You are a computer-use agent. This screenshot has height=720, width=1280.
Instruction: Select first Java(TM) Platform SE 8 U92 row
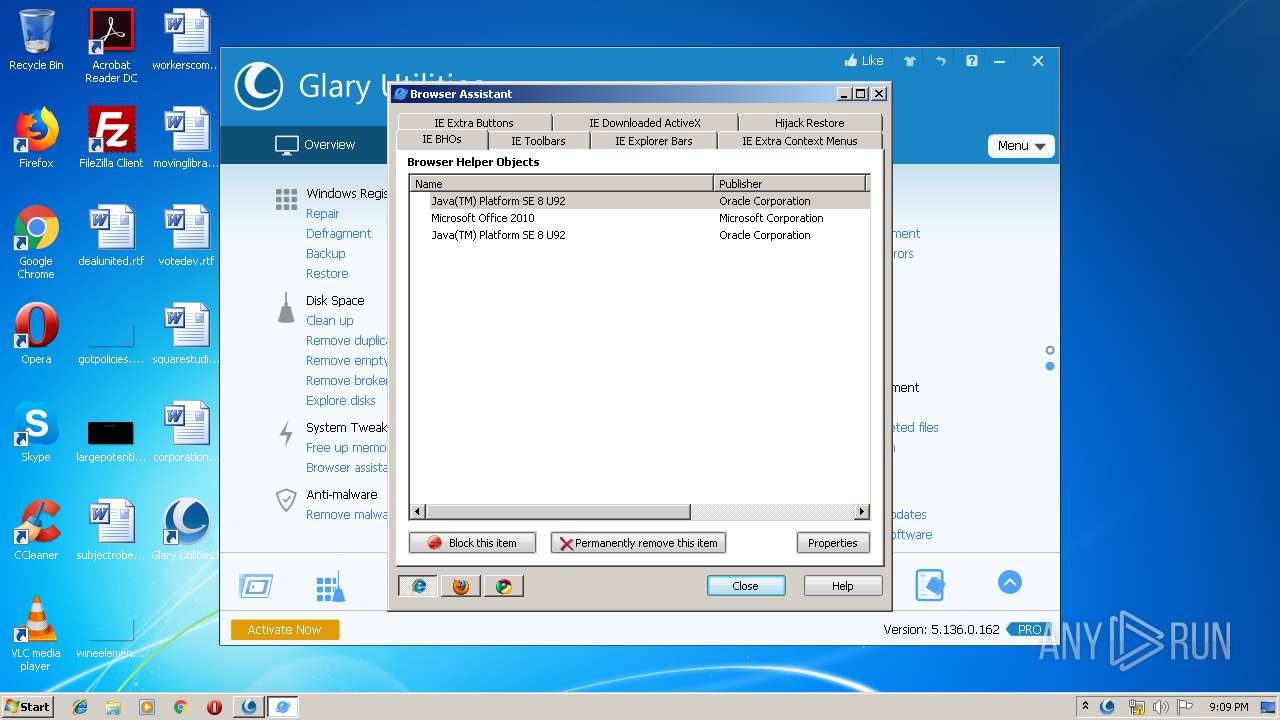640,201
